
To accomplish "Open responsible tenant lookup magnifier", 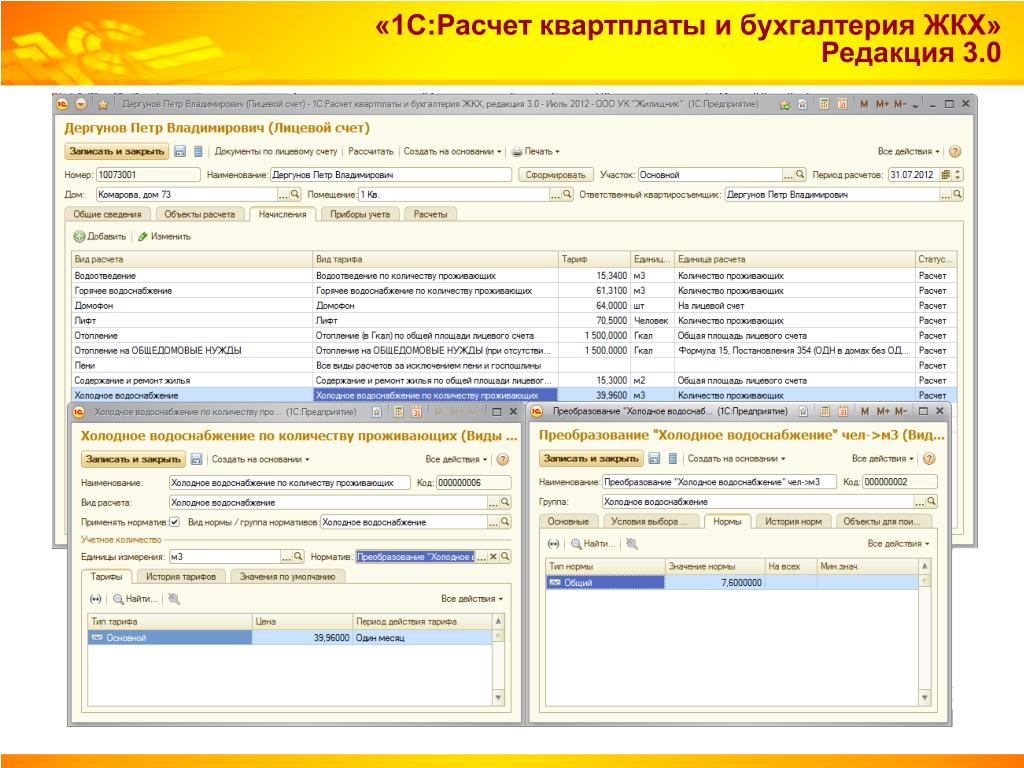I will [x=957, y=195].
